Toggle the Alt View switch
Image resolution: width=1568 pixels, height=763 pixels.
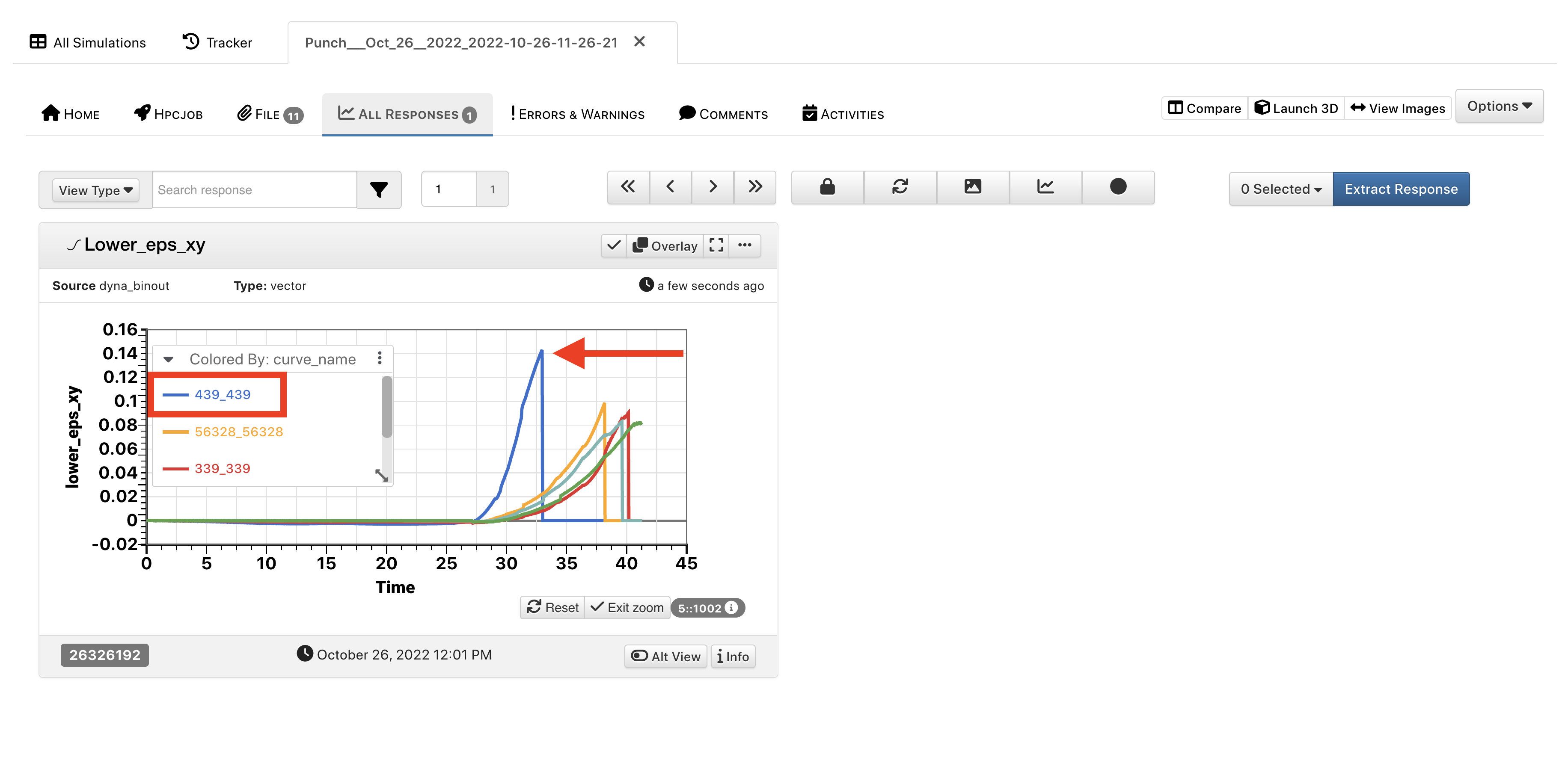(x=665, y=656)
